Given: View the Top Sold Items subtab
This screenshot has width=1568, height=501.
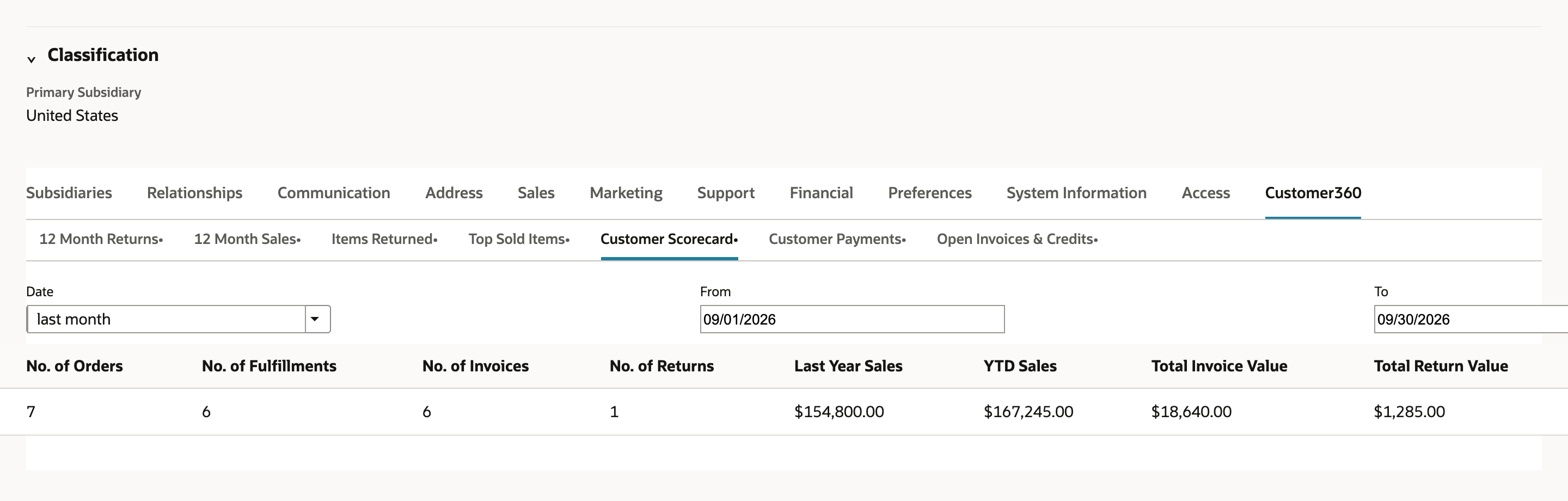Looking at the screenshot, I should pos(519,239).
